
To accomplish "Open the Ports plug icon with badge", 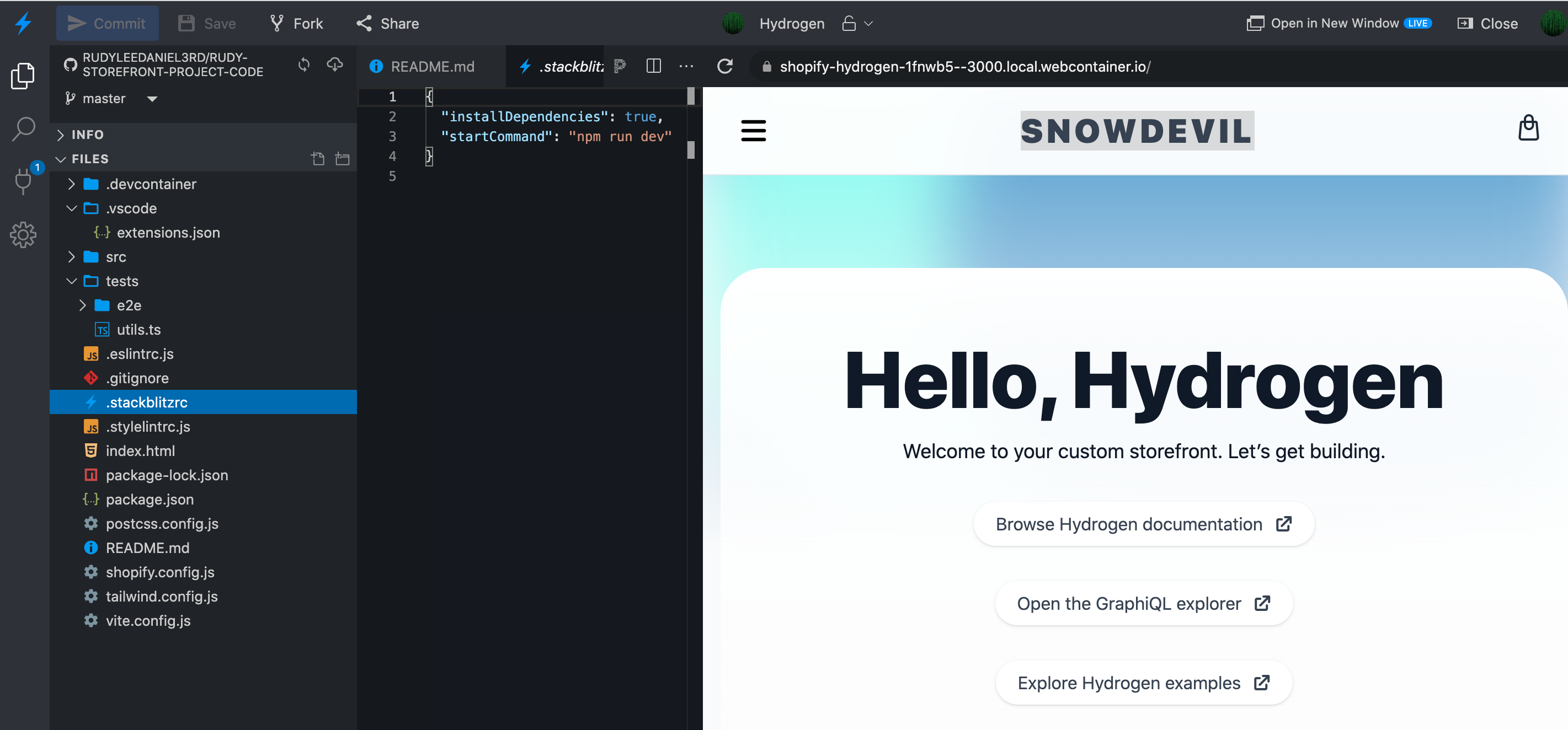I will [23, 180].
